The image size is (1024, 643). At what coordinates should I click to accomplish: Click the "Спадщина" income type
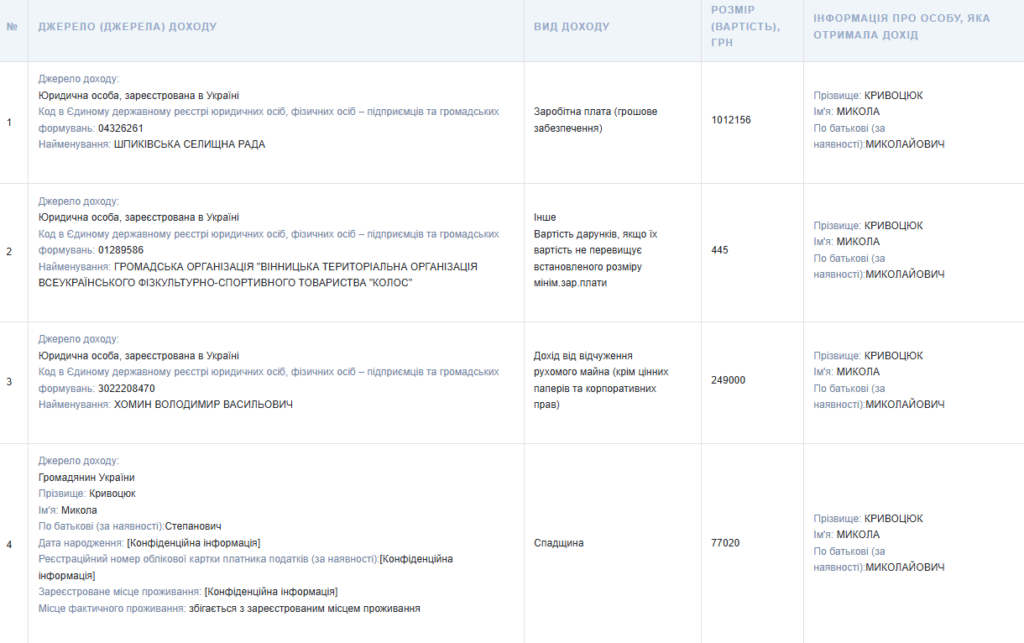tap(559, 543)
